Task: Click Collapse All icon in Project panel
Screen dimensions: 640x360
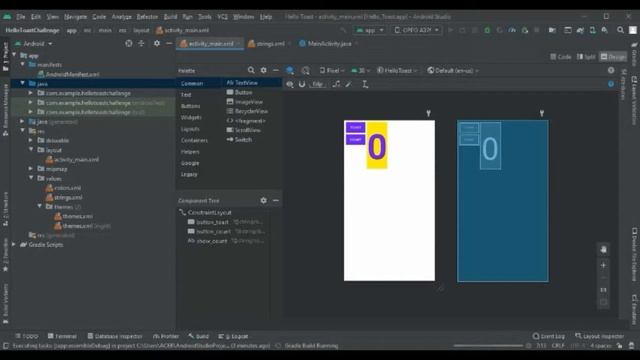Action: tap(141, 43)
